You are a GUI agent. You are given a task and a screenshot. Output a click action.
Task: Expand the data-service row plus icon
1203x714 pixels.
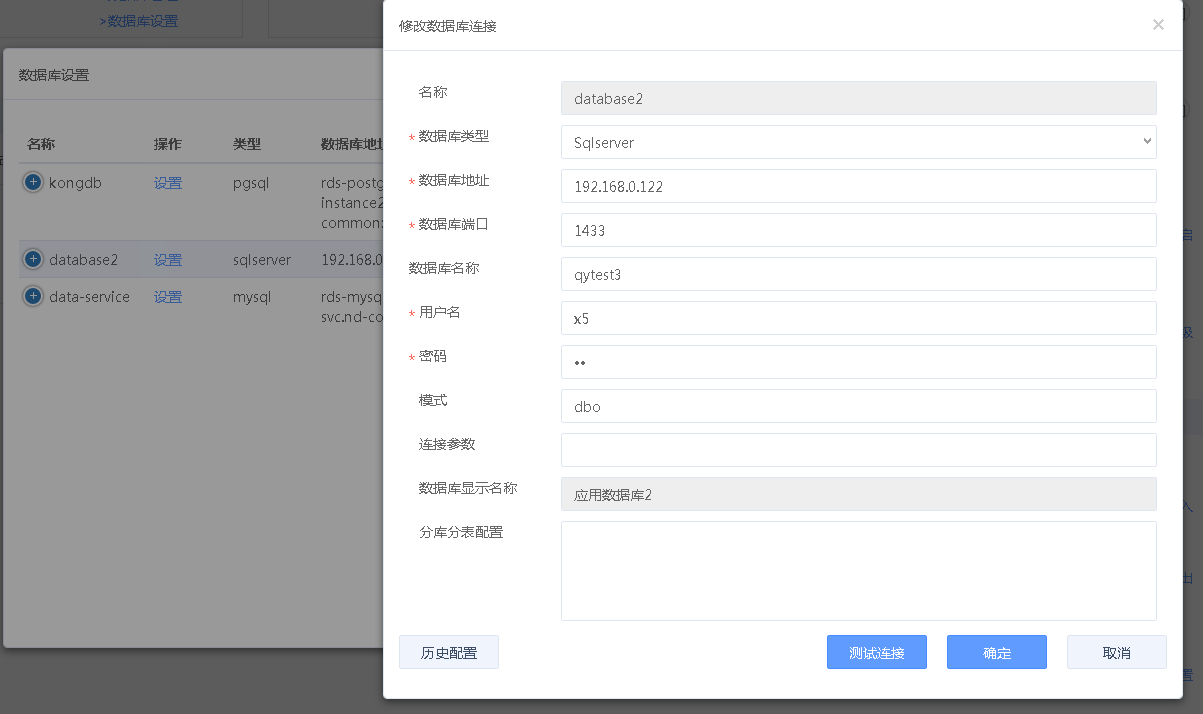pos(33,296)
